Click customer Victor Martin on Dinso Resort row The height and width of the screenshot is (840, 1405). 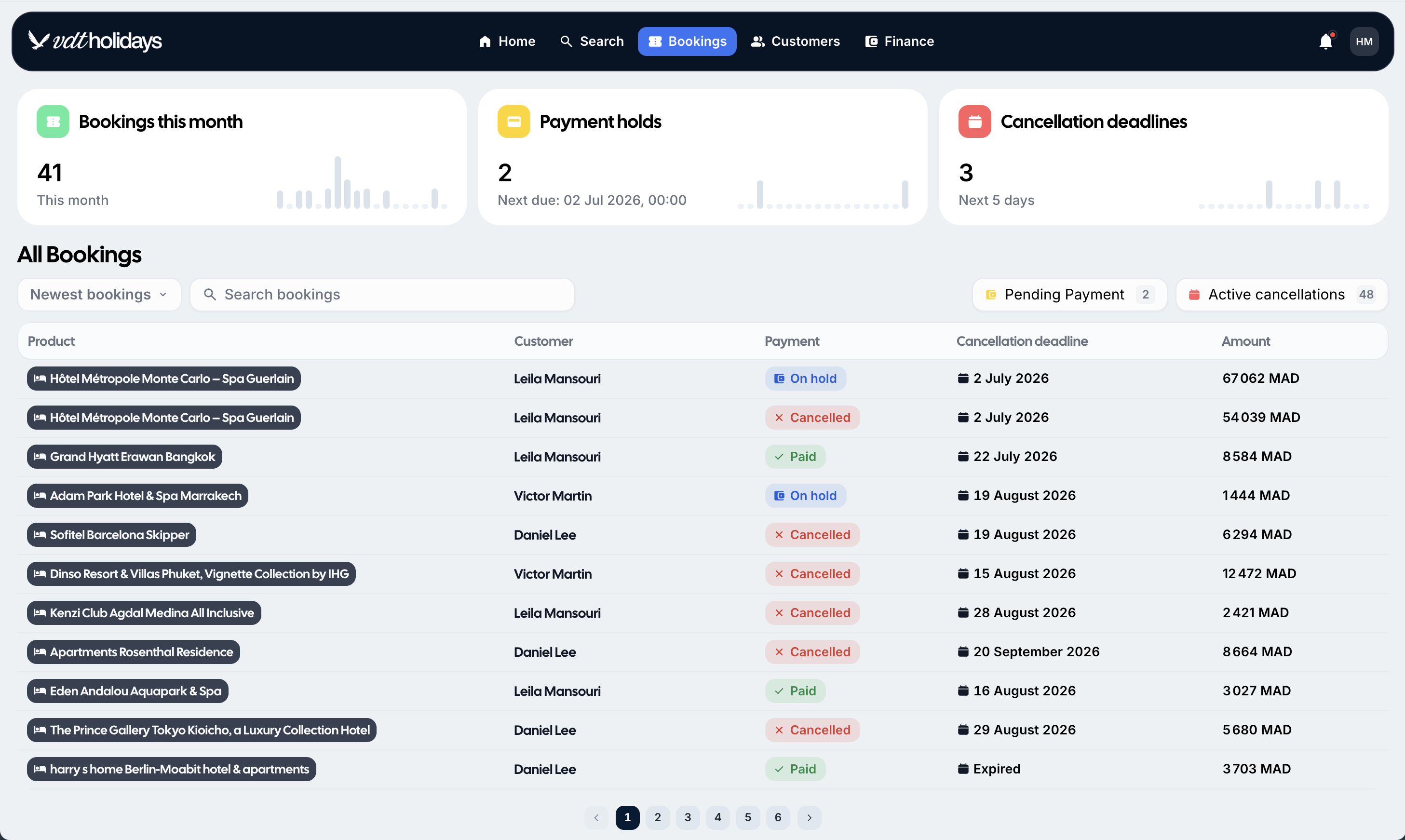point(552,574)
